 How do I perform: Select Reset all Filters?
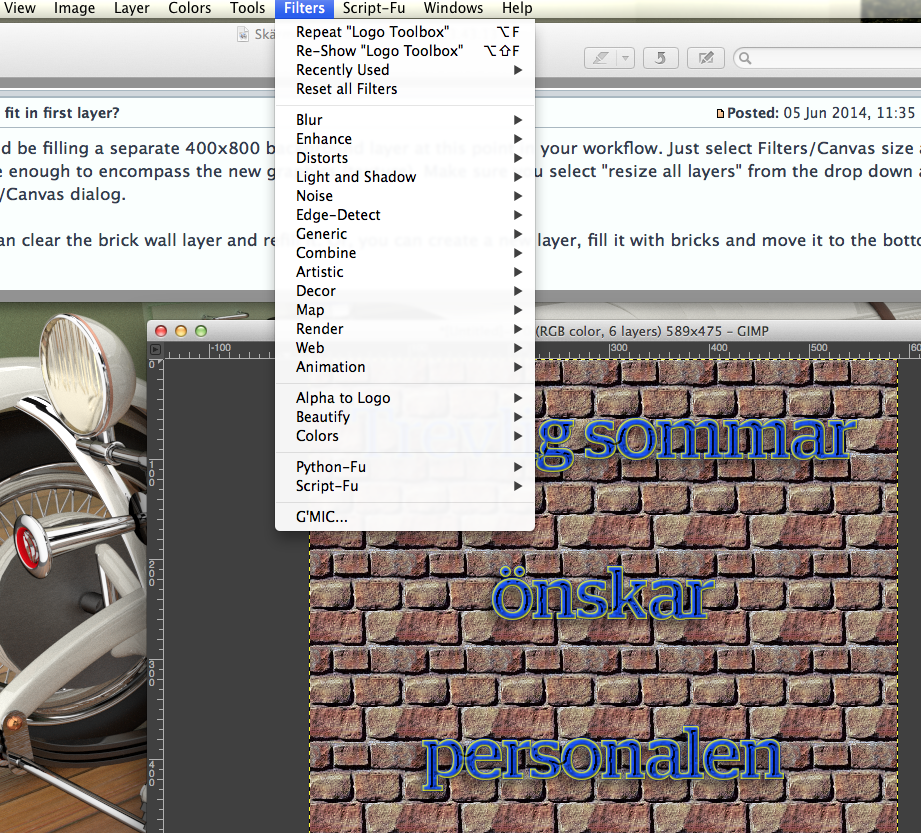[405, 89]
